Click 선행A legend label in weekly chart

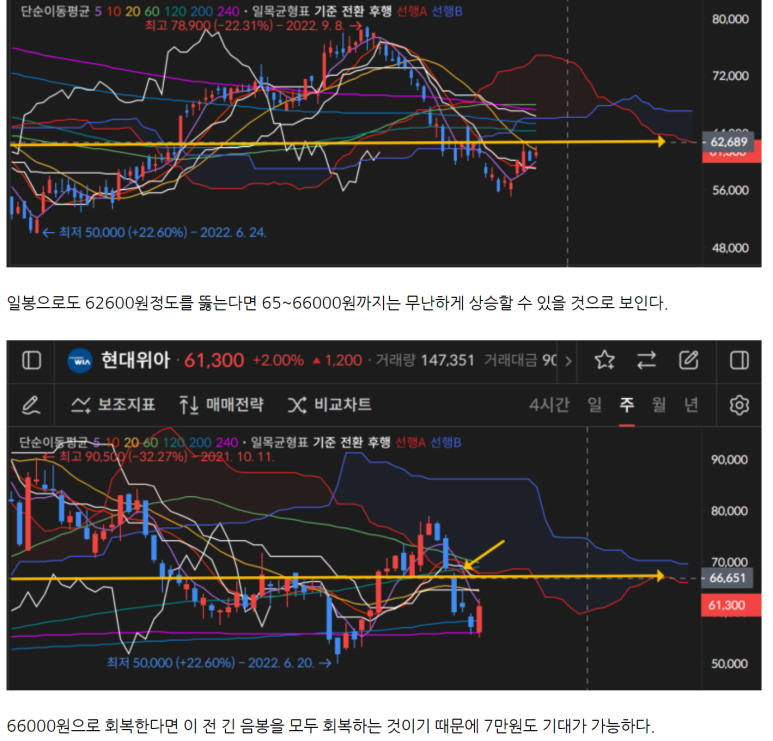(410, 442)
